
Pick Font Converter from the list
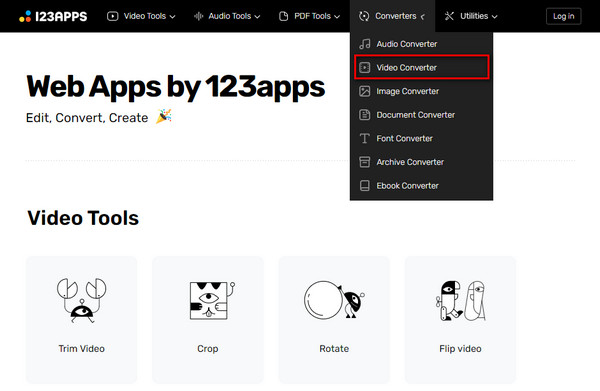coord(421,138)
